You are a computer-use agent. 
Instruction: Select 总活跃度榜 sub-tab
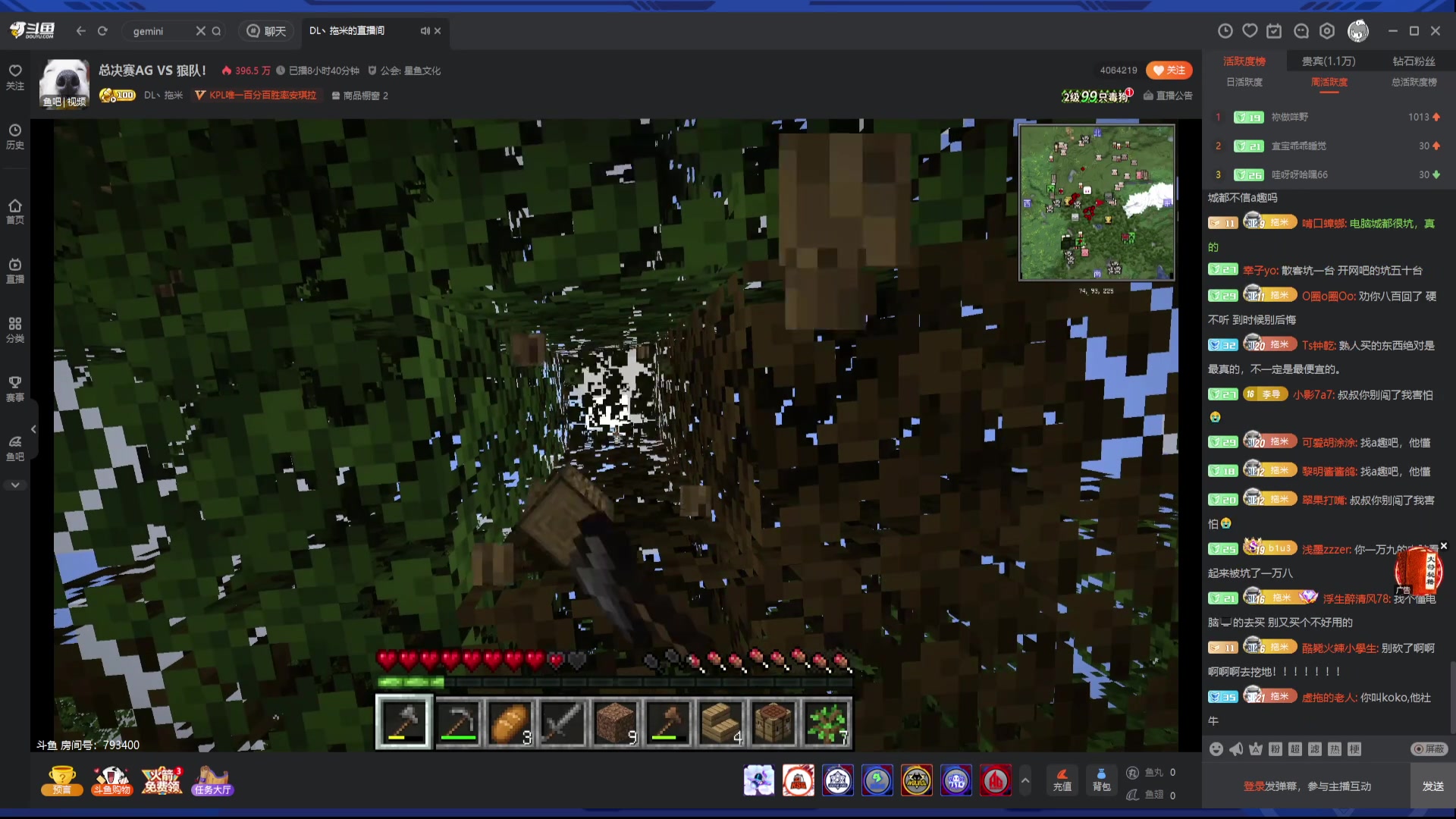point(1414,82)
